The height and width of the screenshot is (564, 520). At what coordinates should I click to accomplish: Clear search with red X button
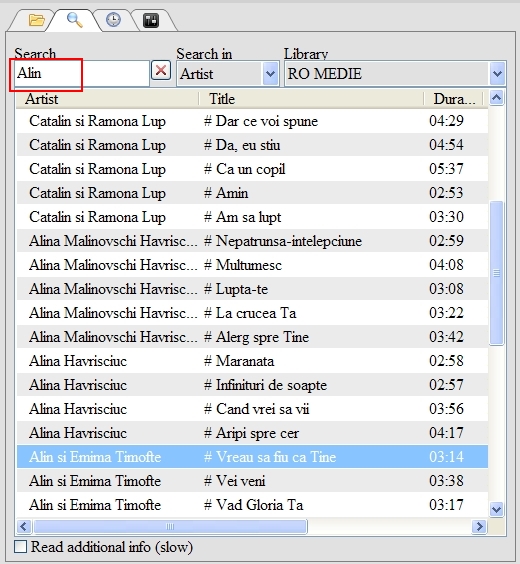pyautogui.click(x=161, y=70)
